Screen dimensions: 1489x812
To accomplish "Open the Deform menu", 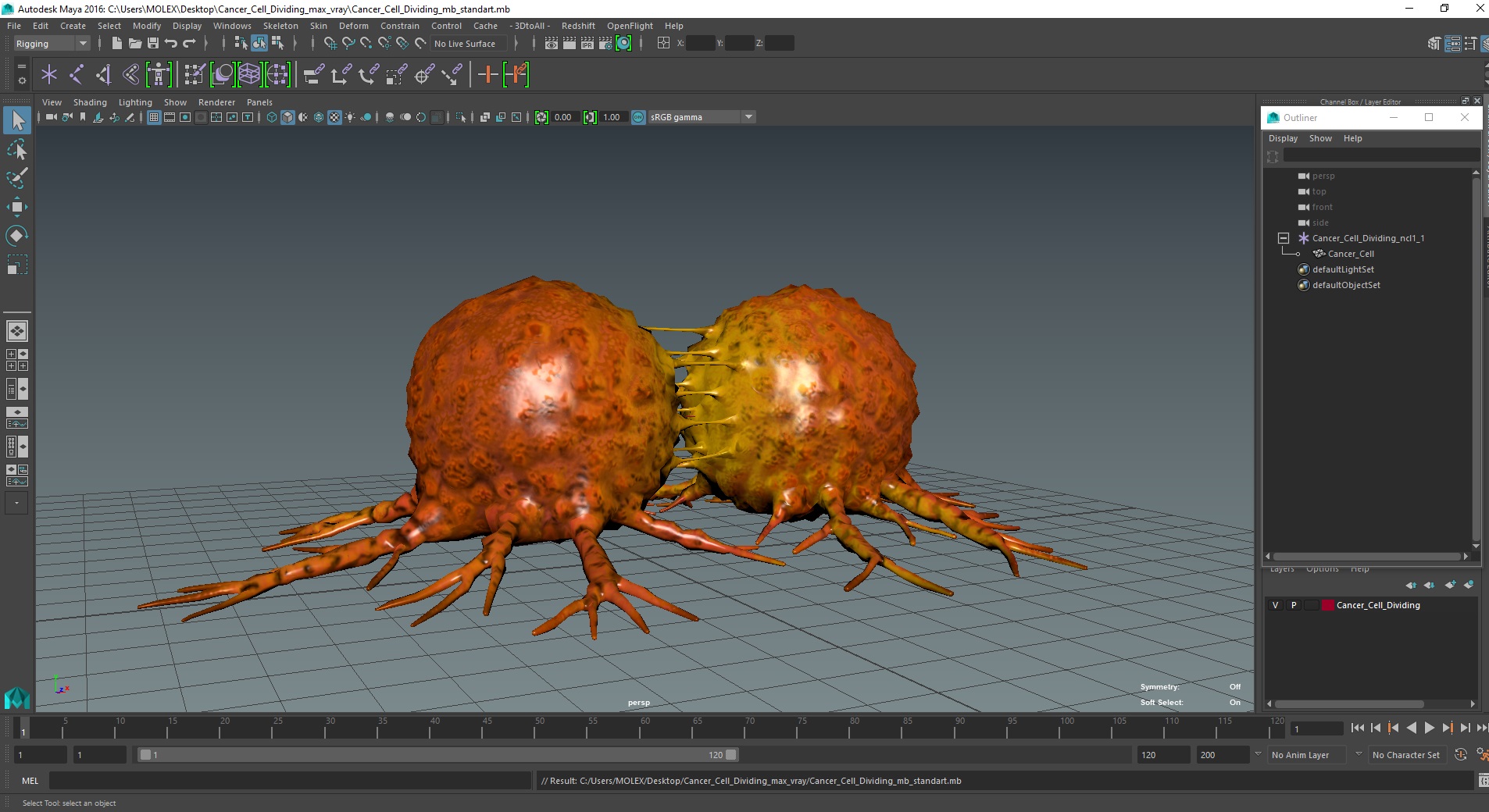I will point(353,26).
